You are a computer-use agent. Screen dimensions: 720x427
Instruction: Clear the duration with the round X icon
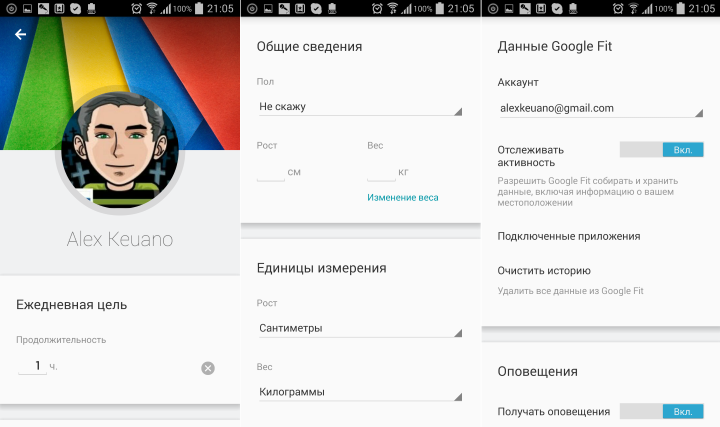click(x=208, y=368)
